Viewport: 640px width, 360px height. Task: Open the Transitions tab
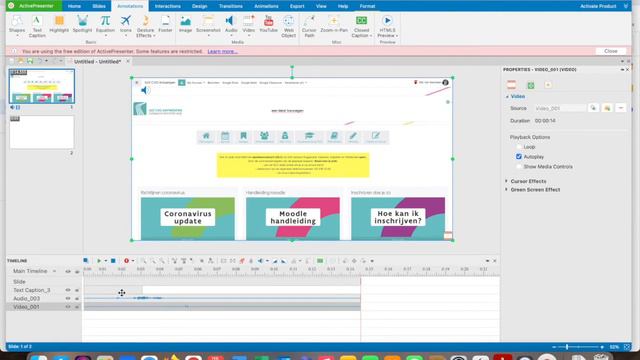[231, 6]
